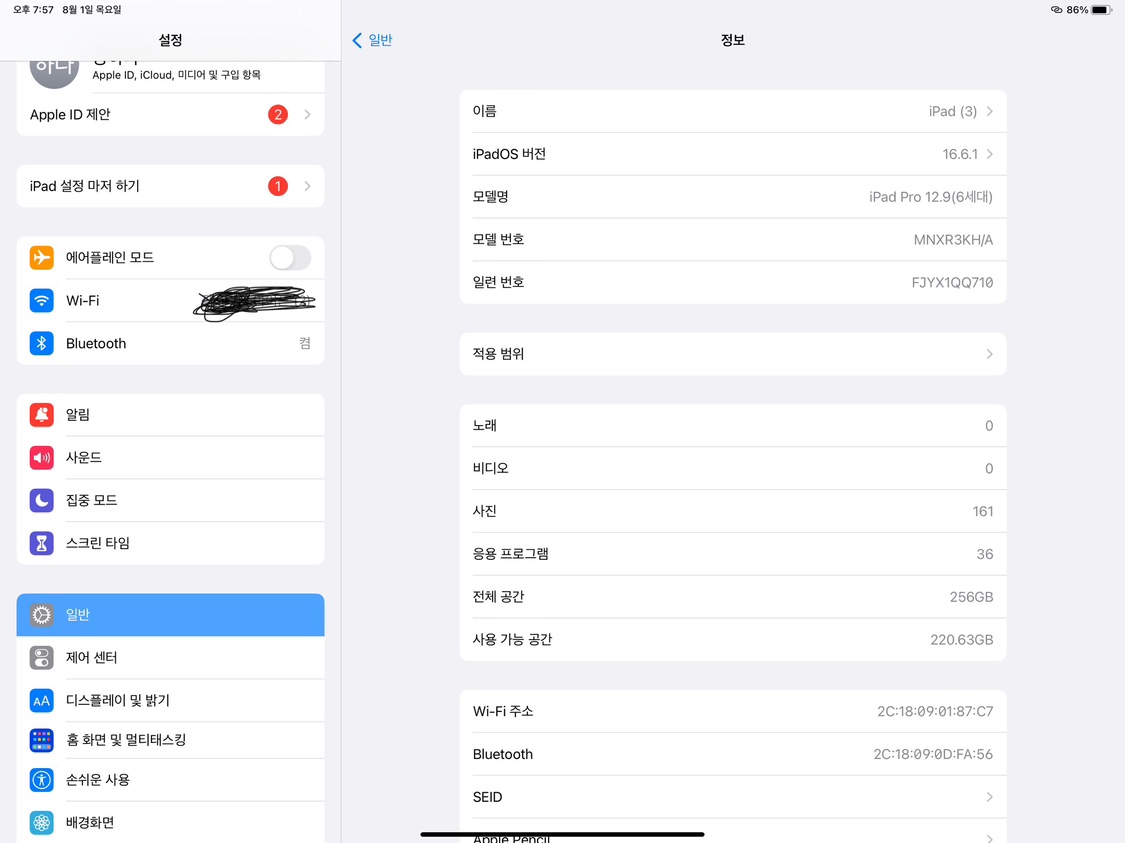
Task: Go back to 일반 using the back button
Action: (372, 40)
